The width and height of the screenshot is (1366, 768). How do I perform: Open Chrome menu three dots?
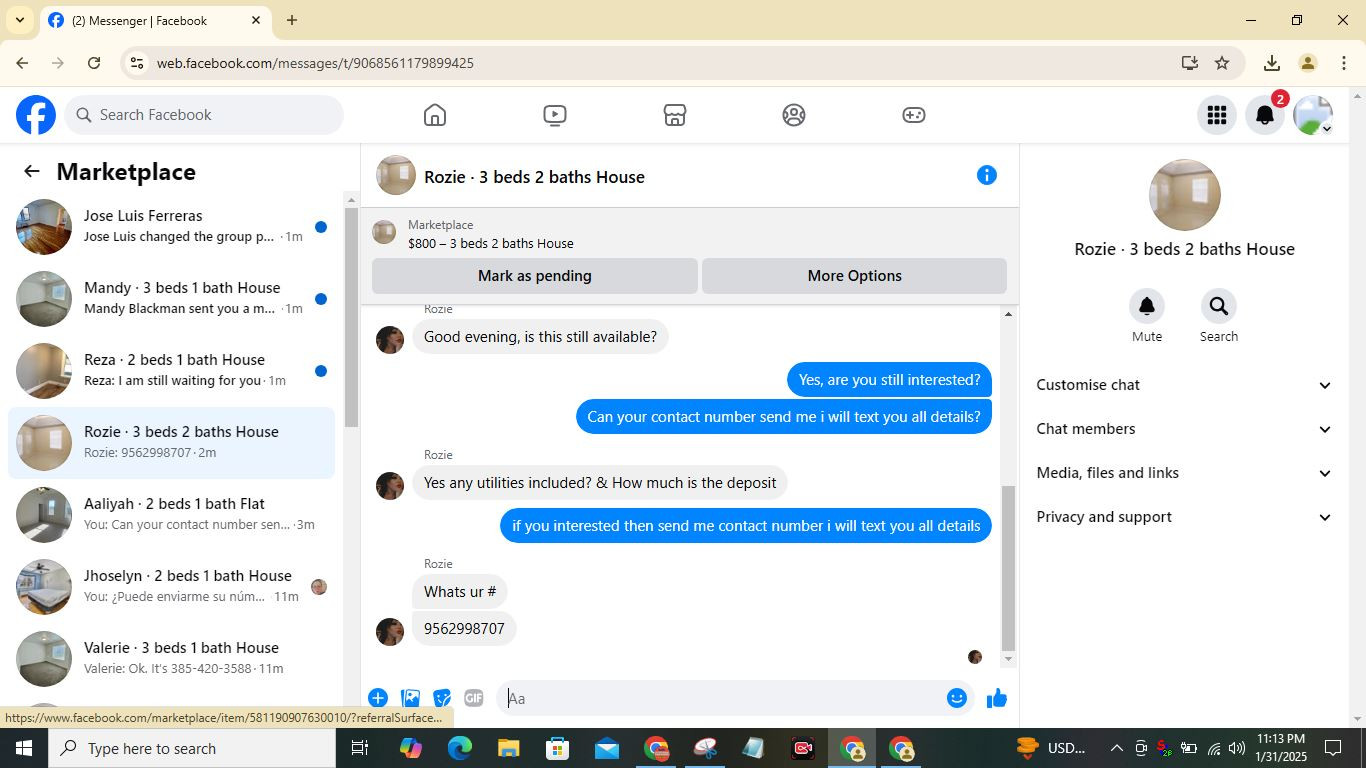(1344, 63)
